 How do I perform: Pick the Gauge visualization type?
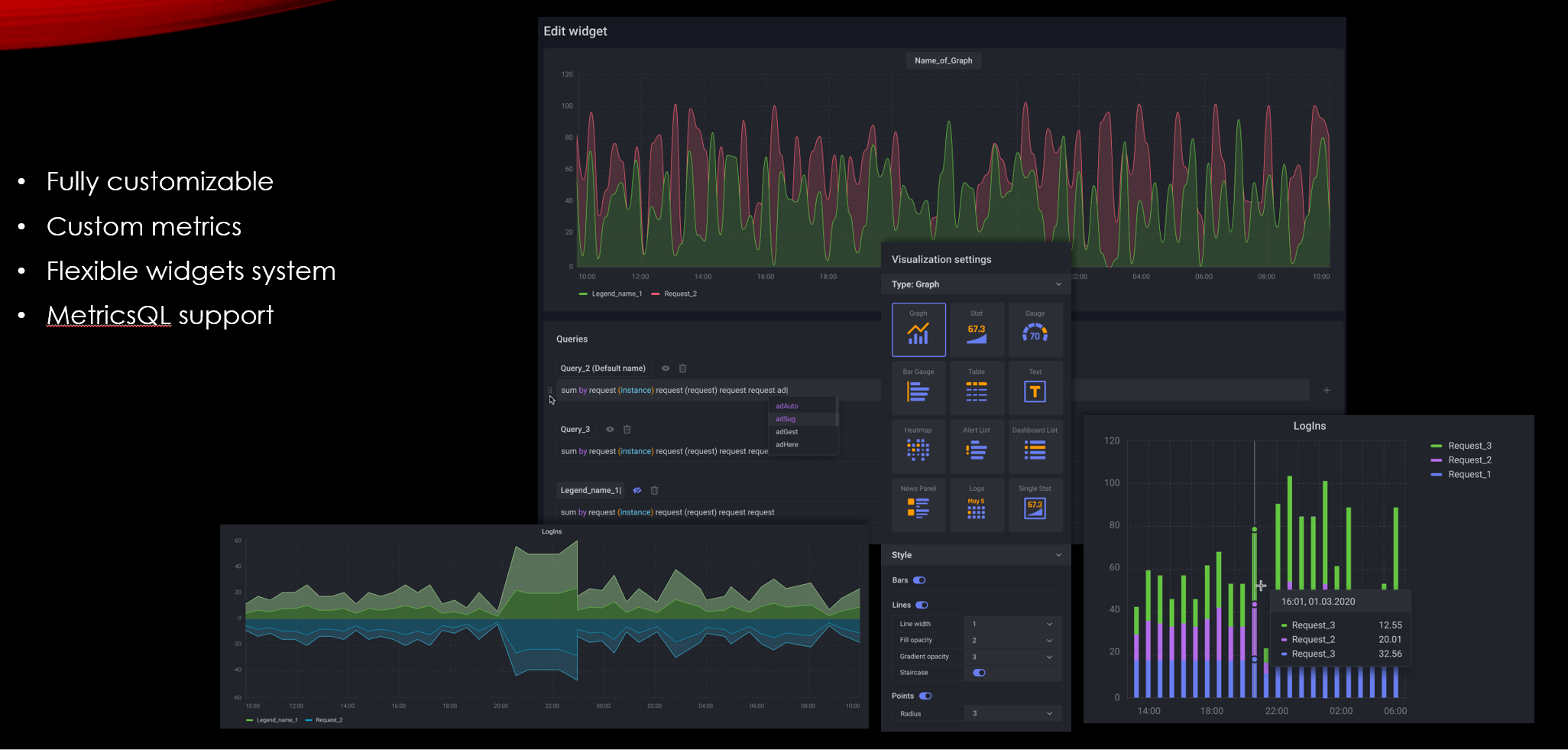pyautogui.click(x=1035, y=330)
